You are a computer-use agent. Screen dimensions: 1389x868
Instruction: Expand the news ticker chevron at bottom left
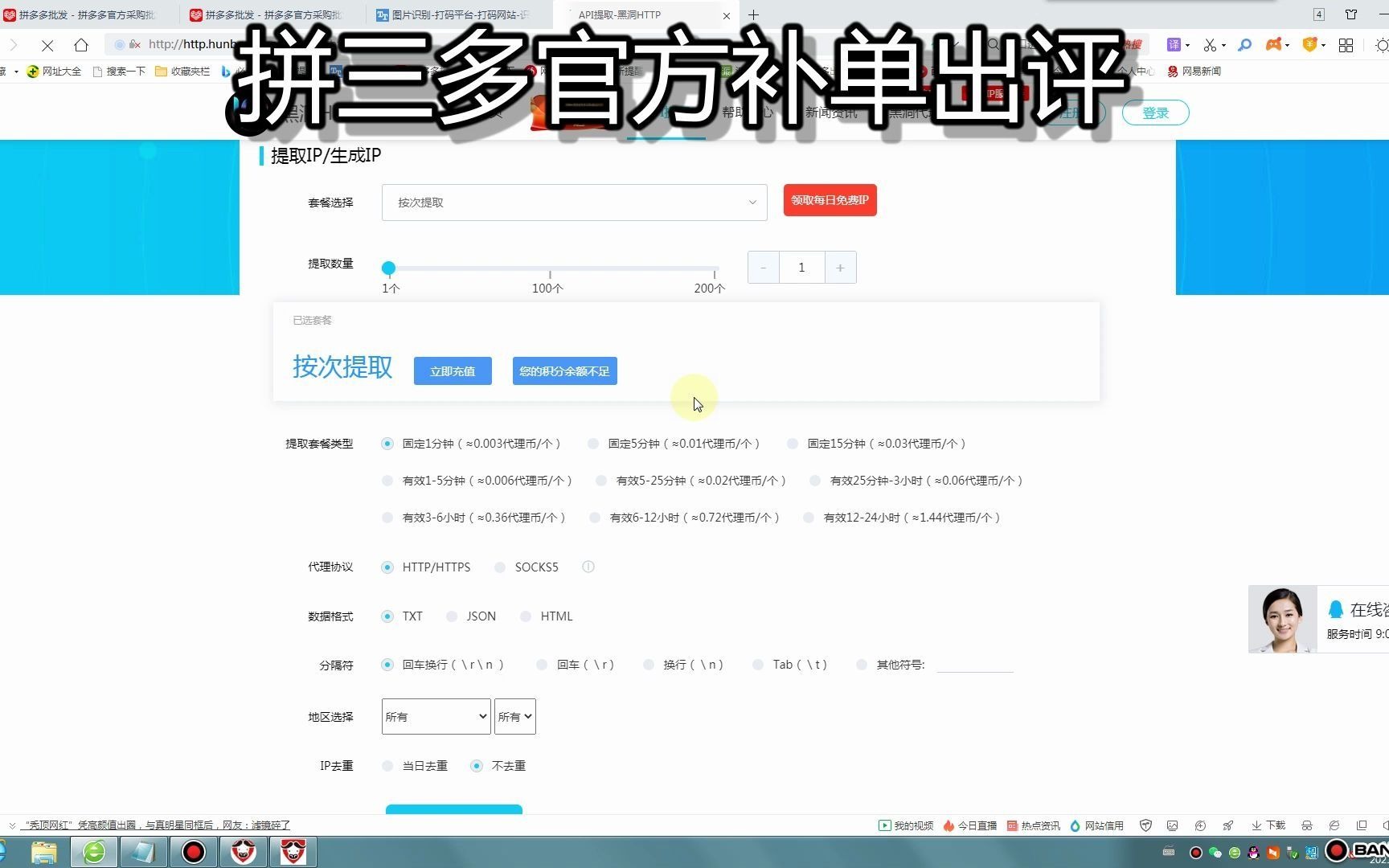tap(12, 825)
